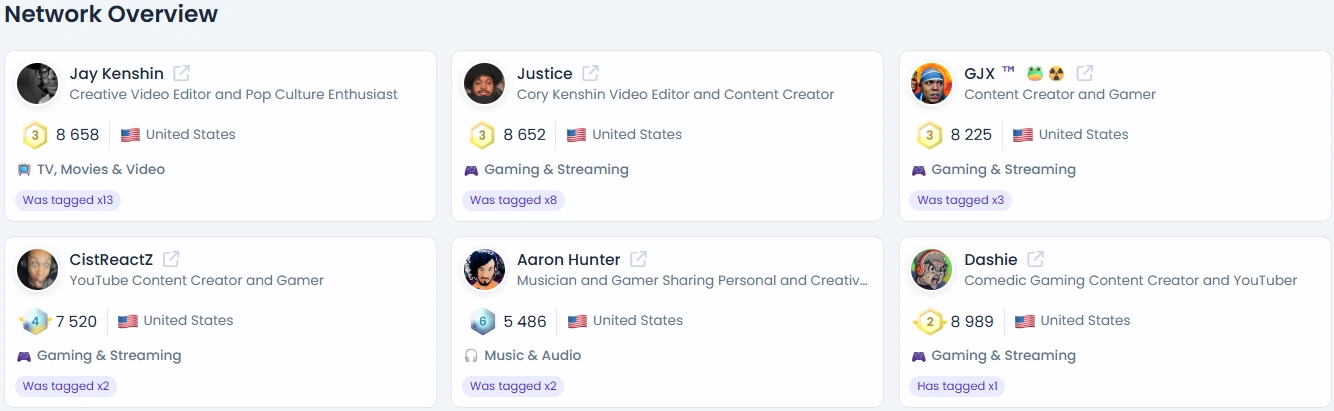Screen dimensions: 1334x411
Task: Click 'YouTube Content Creator and Gamer' description
Action: [196, 281]
